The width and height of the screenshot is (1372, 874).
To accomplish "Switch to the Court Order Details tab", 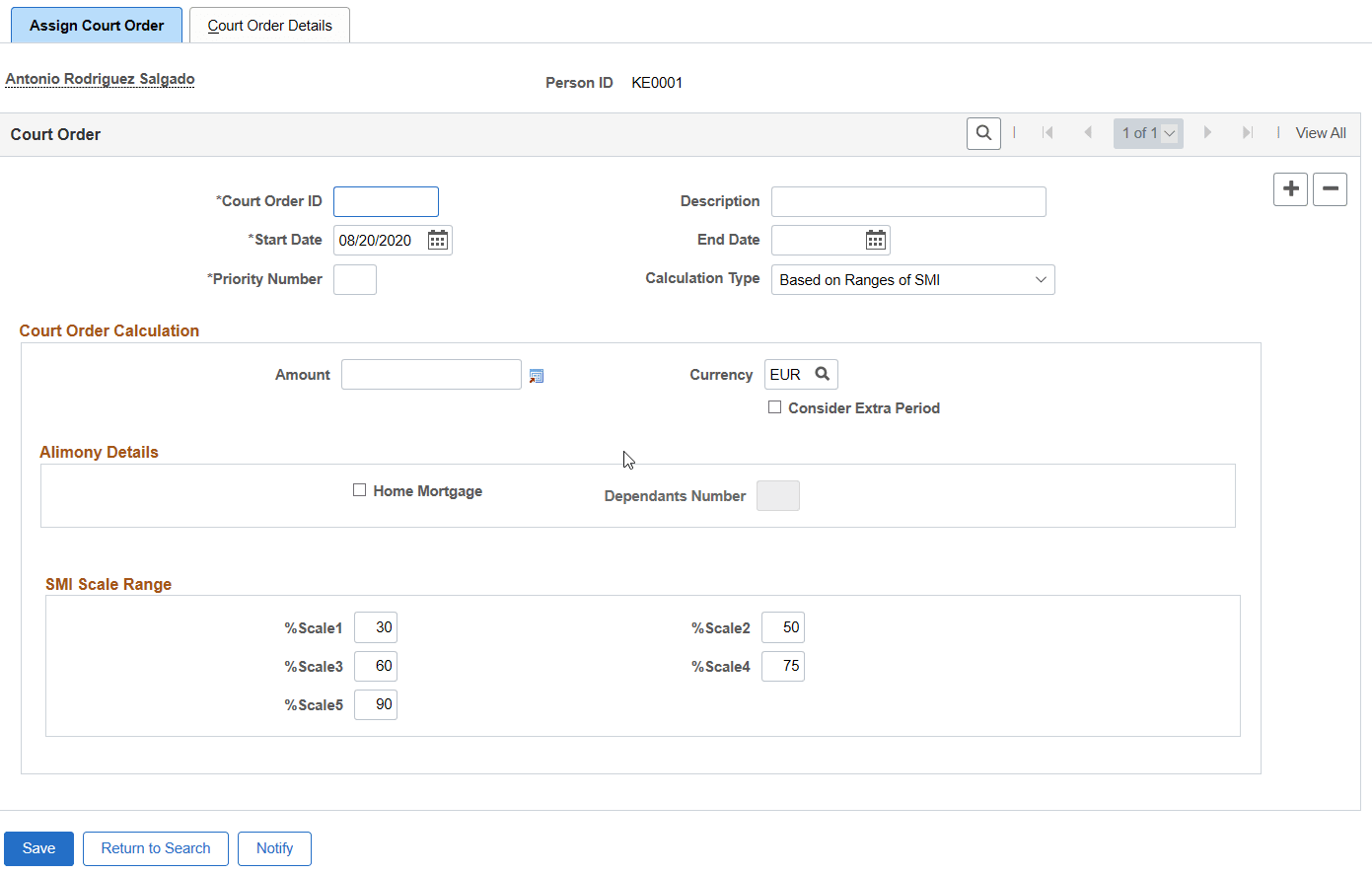I will 269,25.
